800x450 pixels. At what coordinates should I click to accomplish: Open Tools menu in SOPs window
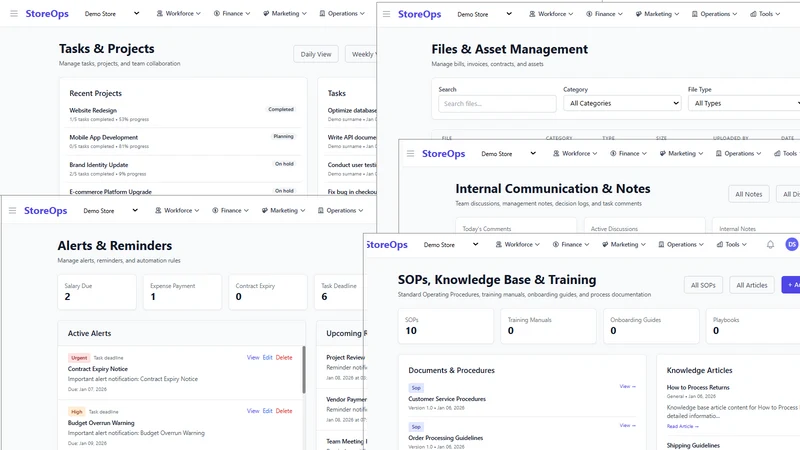click(x=732, y=245)
